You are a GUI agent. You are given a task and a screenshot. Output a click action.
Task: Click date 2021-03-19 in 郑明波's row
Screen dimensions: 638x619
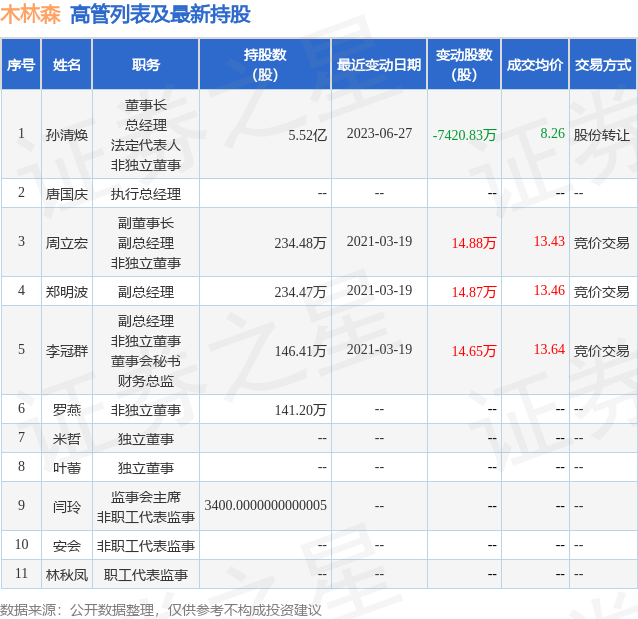379,290
